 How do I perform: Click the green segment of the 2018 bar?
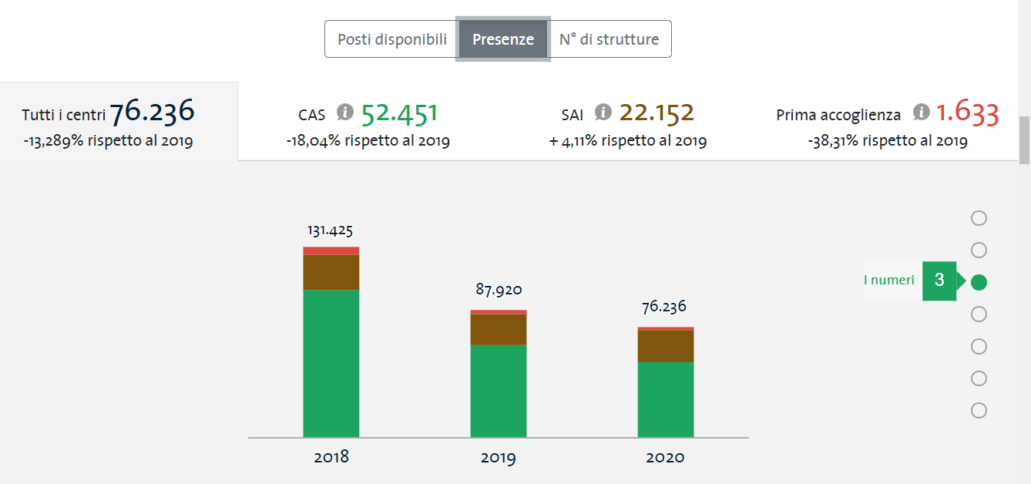(x=331, y=362)
